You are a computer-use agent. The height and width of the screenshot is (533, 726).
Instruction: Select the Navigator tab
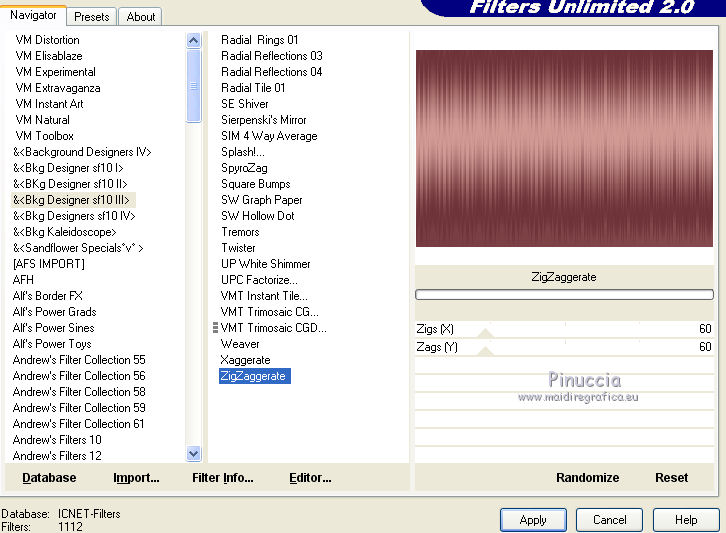point(33,15)
